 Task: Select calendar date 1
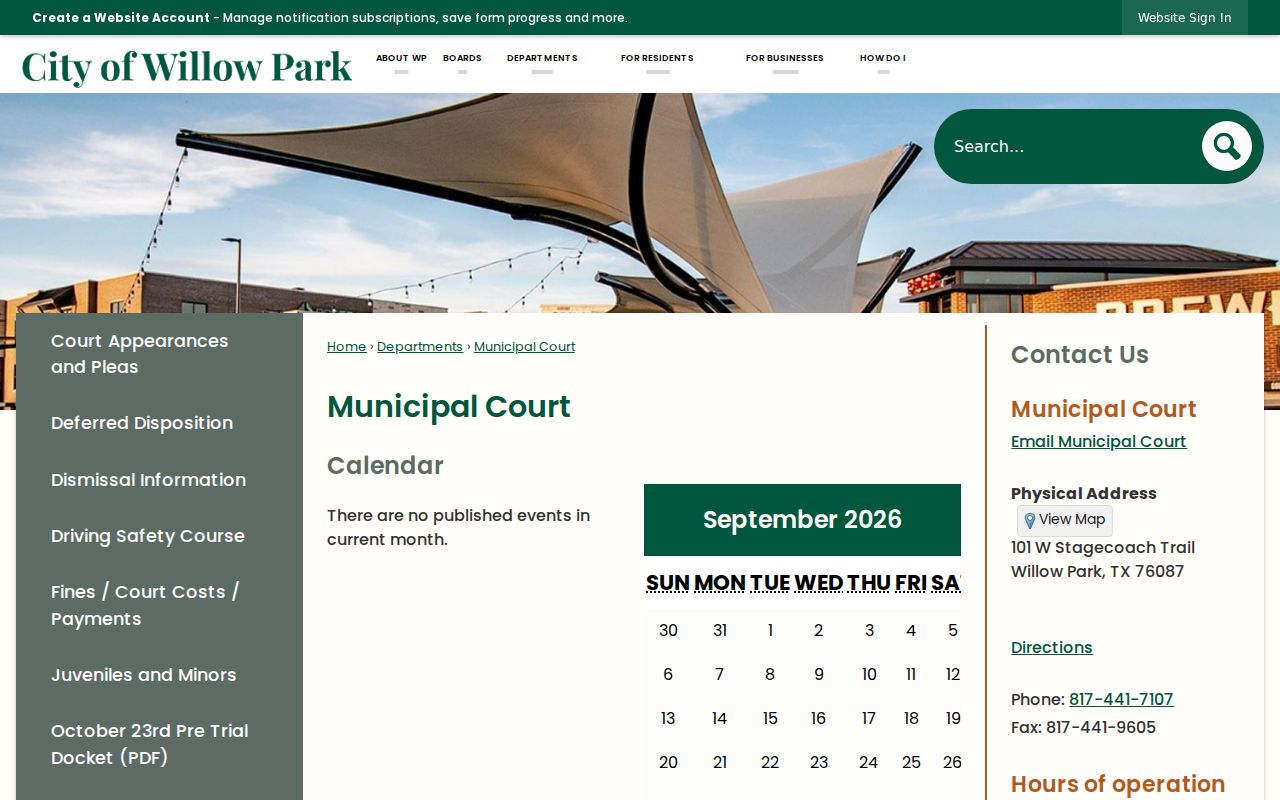770,631
